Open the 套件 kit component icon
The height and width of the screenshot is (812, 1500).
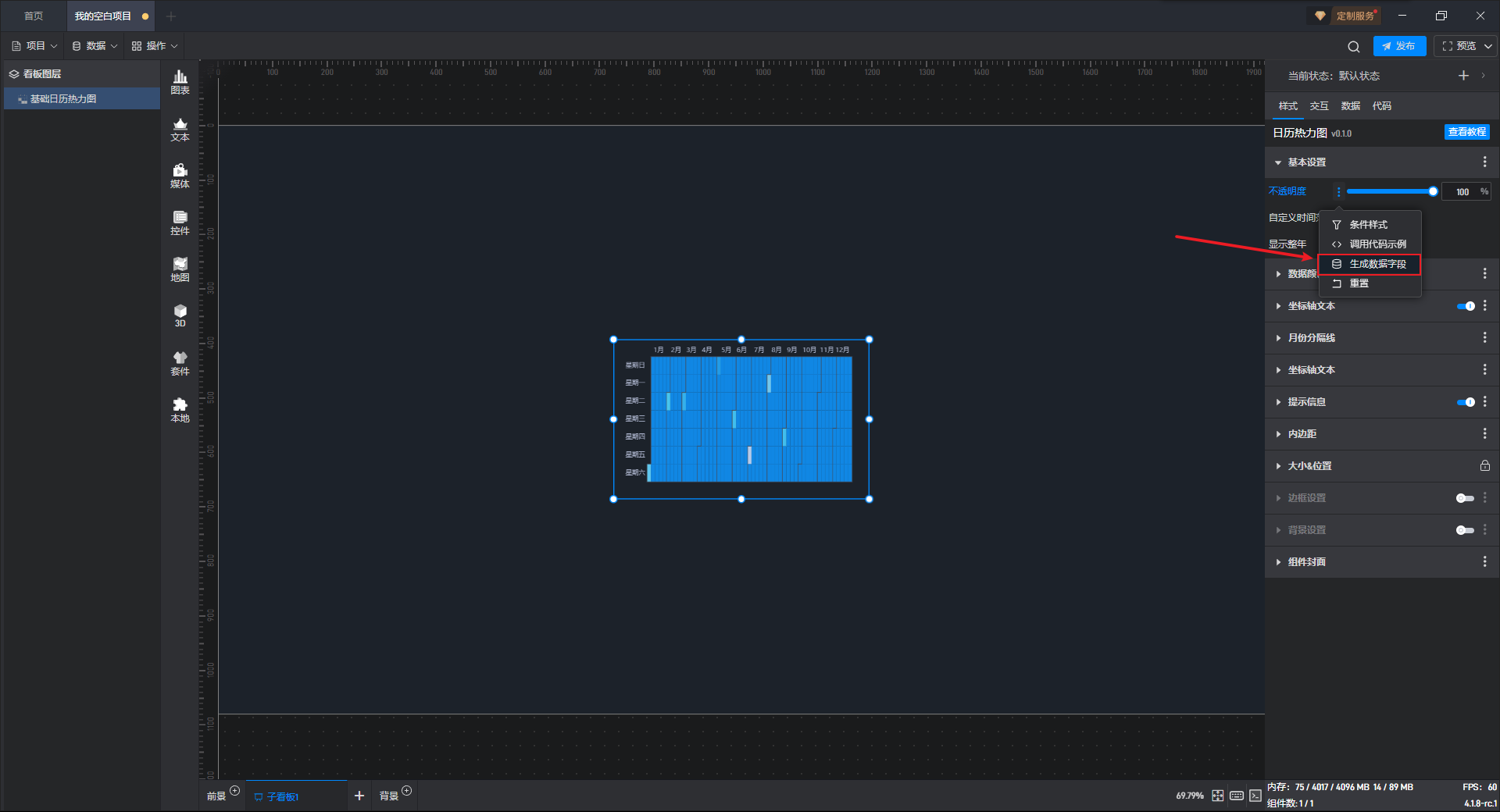click(180, 363)
